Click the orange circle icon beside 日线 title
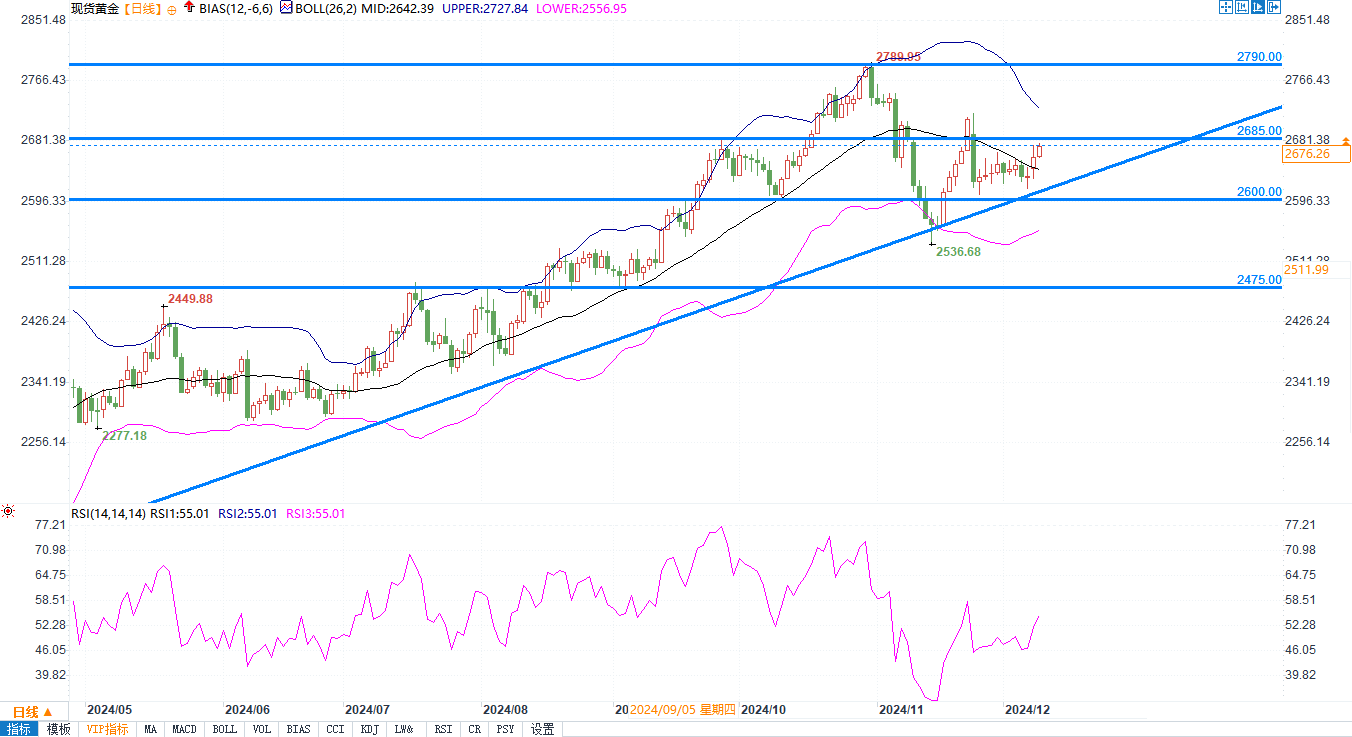This screenshot has height=737, width=1352. [171, 9]
